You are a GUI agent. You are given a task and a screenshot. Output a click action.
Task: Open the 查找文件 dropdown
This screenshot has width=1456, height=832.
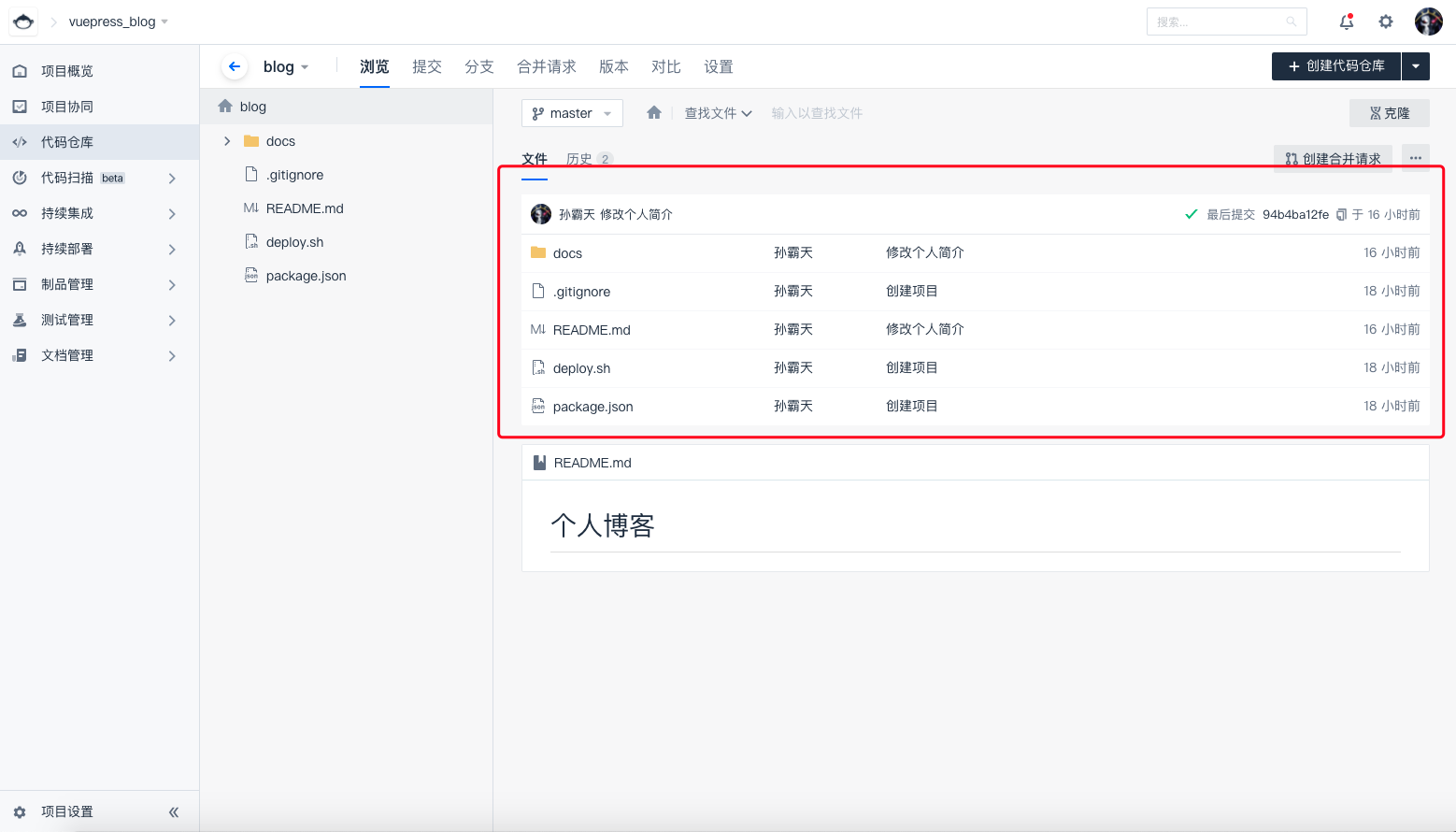(x=717, y=113)
